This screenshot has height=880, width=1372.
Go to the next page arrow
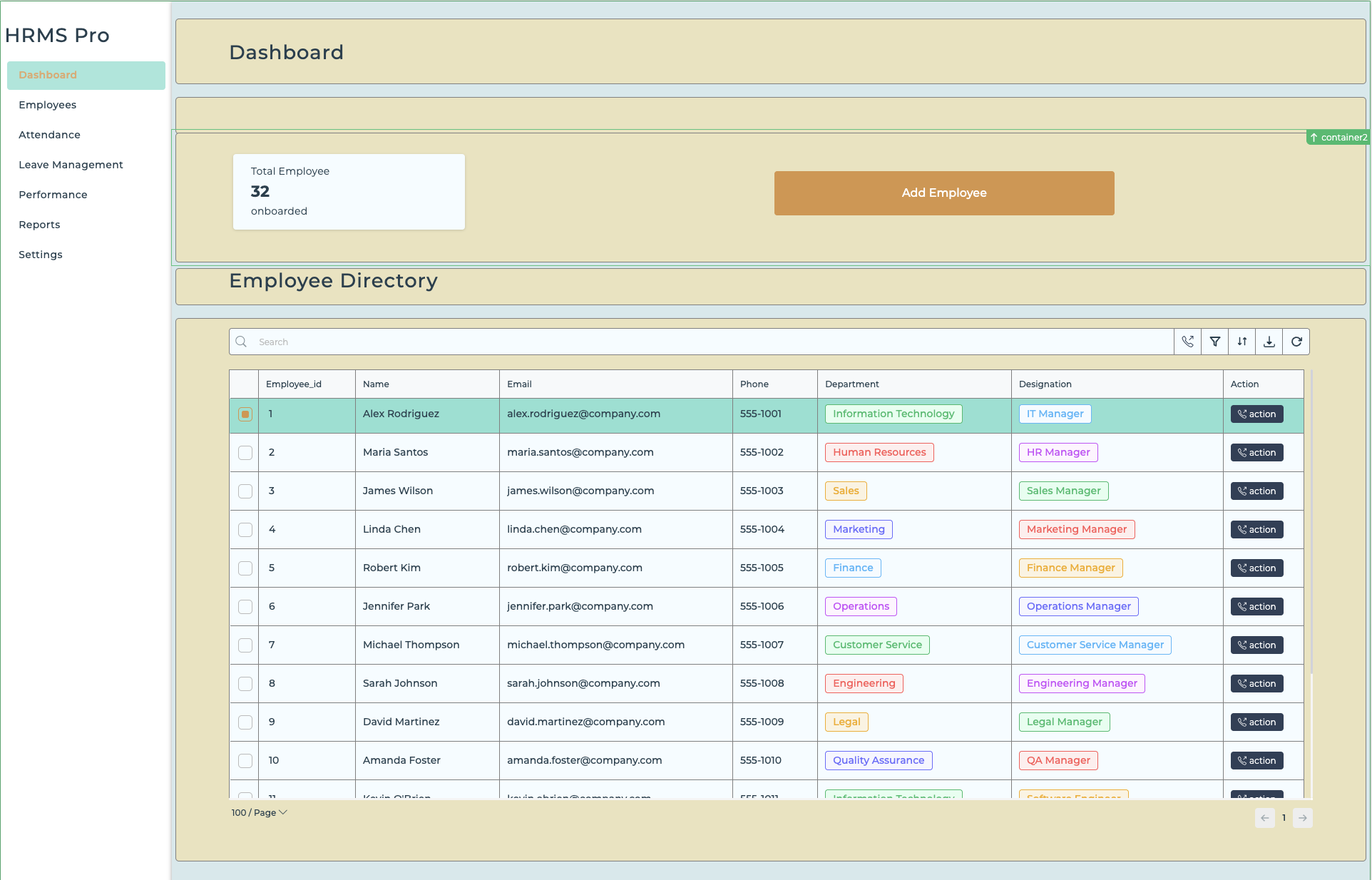1303,818
